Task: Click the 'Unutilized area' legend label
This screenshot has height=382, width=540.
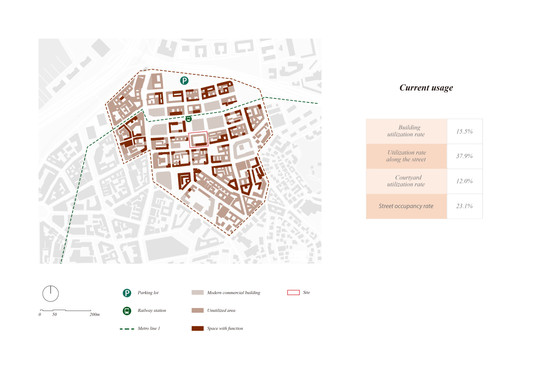Action: click(x=221, y=311)
